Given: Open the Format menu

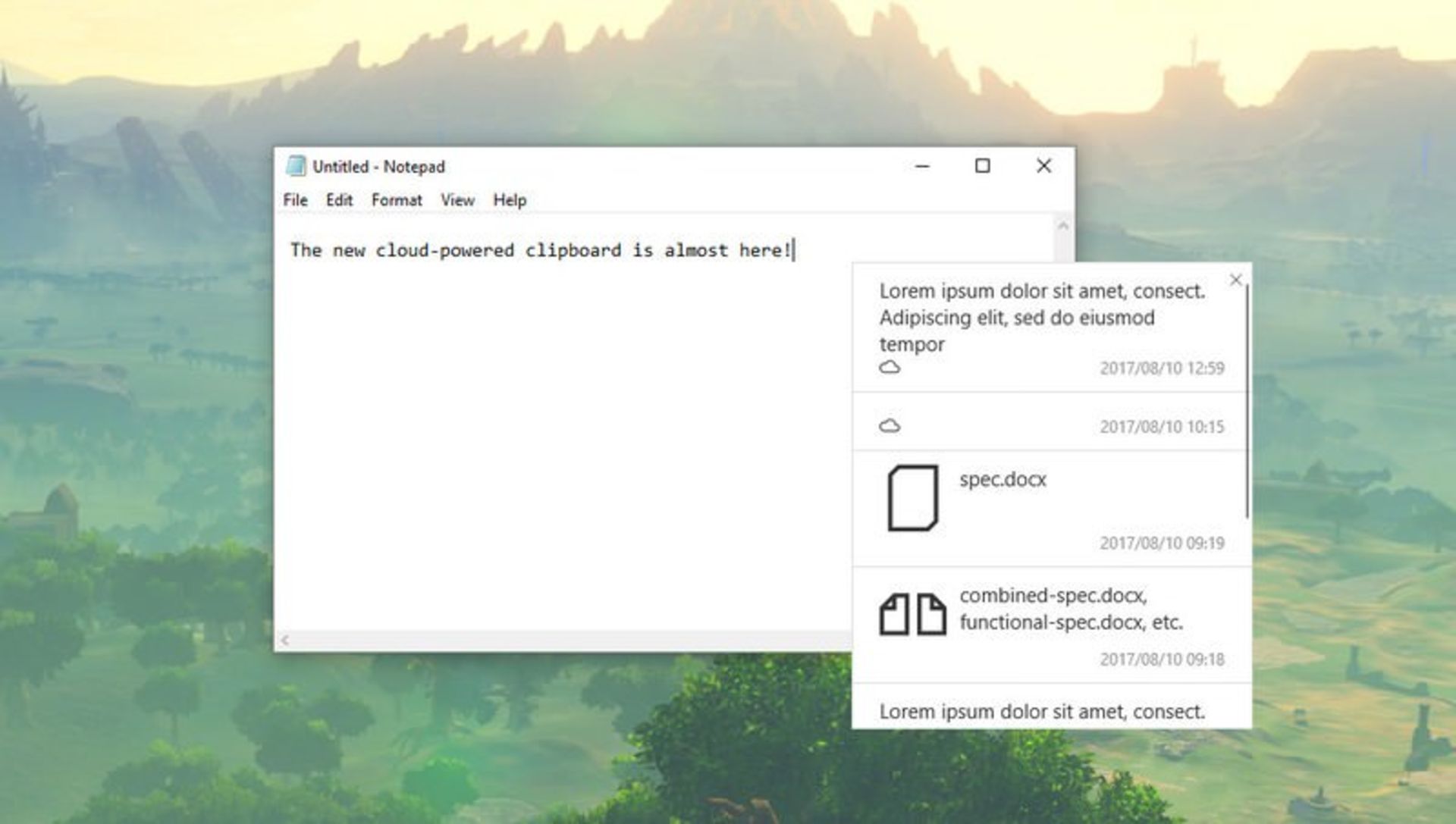Looking at the screenshot, I should [x=397, y=200].
